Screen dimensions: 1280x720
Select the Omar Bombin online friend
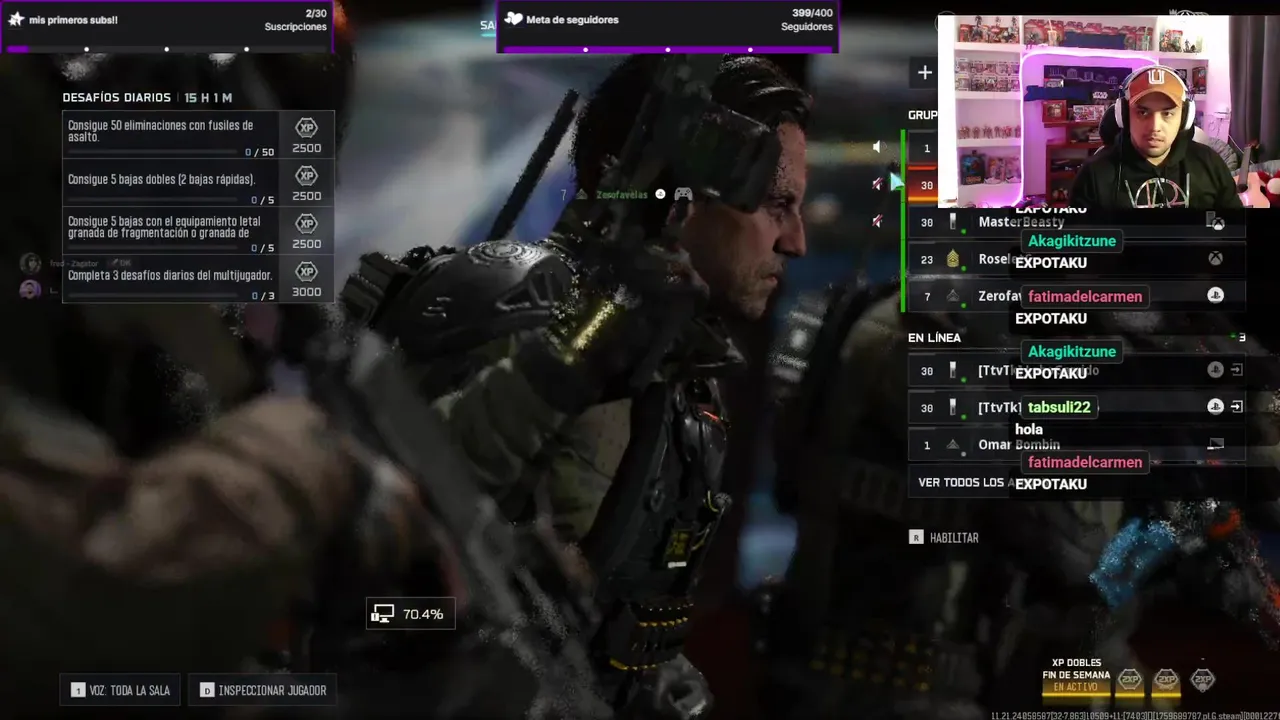1076,444
